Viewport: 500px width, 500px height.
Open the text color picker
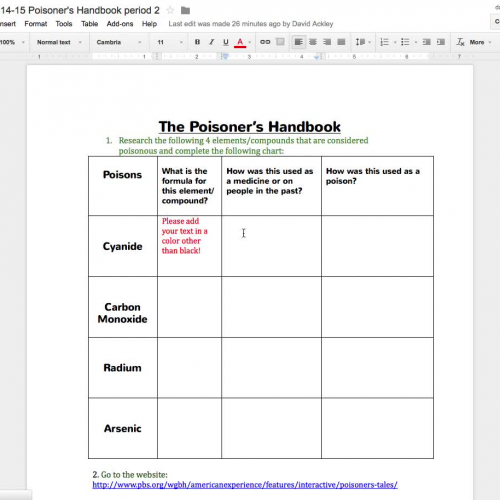pos(240,42)
